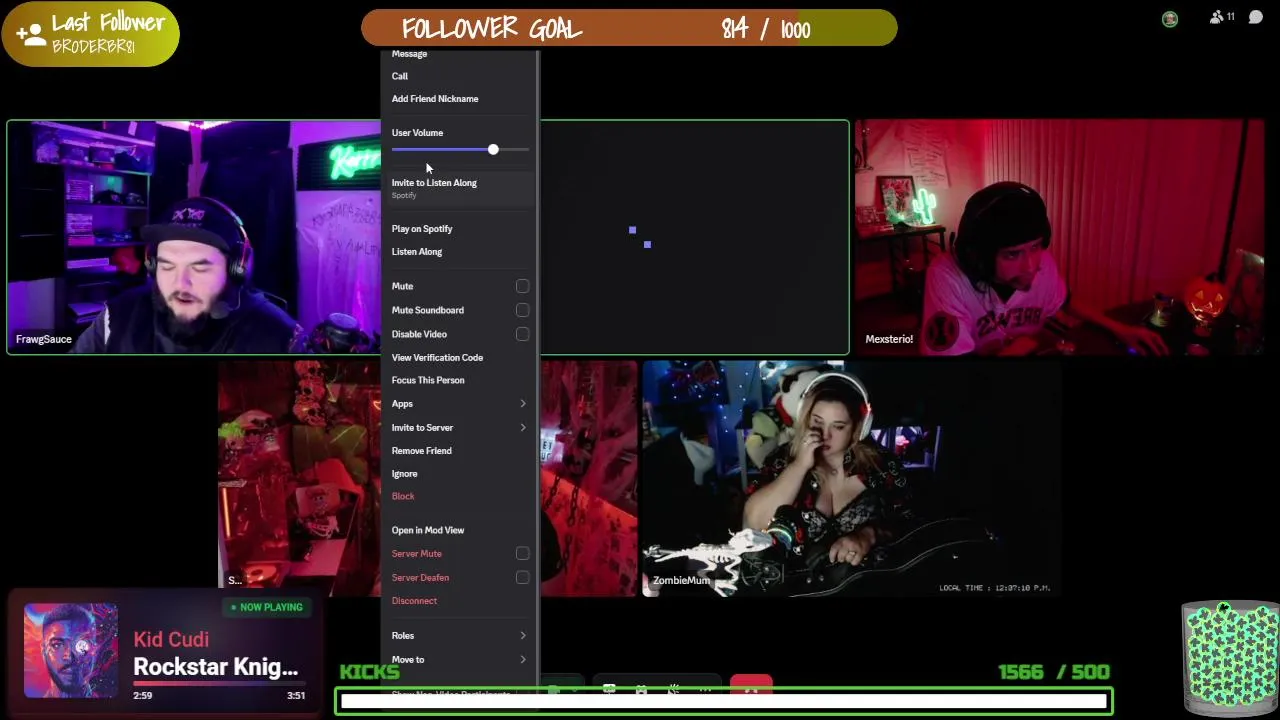Select Mexsterio!'s video tile
This screenshot has height=720, width=1280.
pyautogui.click(x=1060, y=237)
